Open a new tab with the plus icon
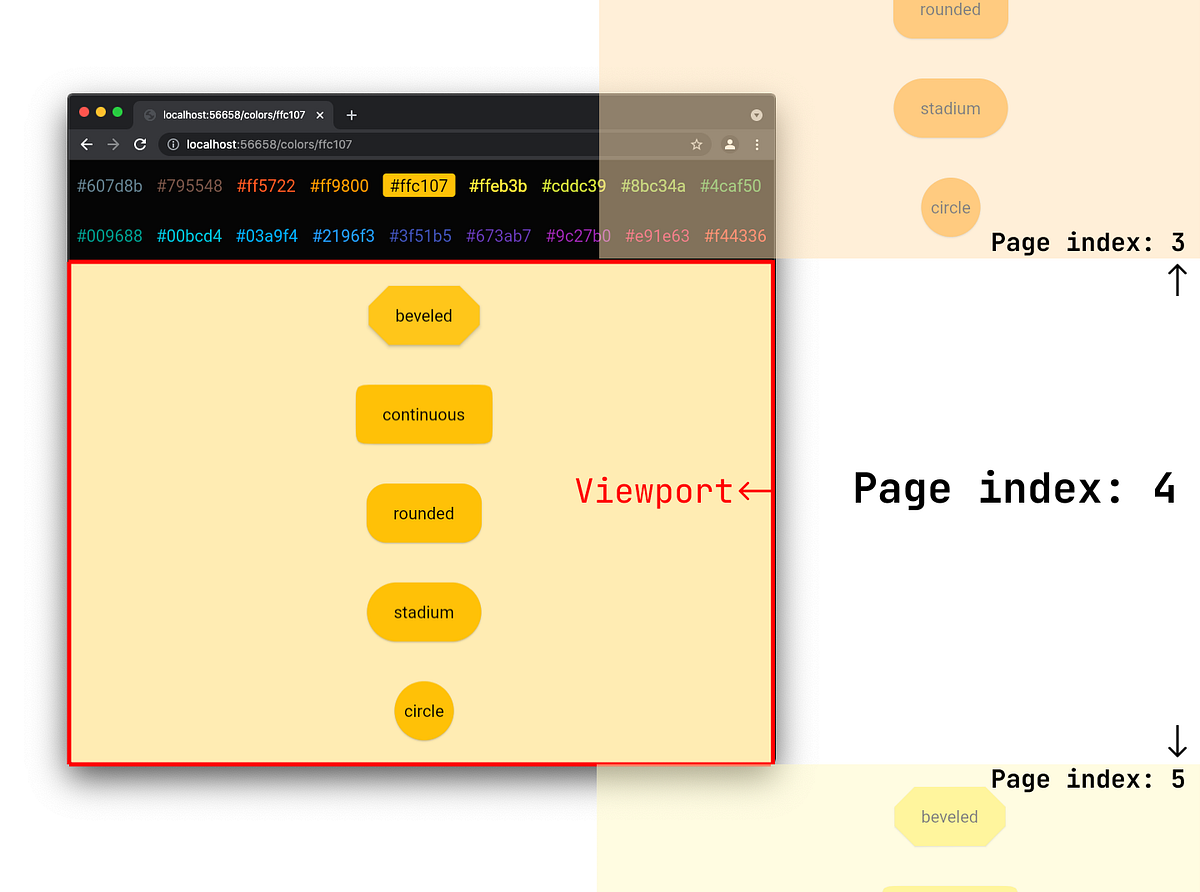 [351, 115]
